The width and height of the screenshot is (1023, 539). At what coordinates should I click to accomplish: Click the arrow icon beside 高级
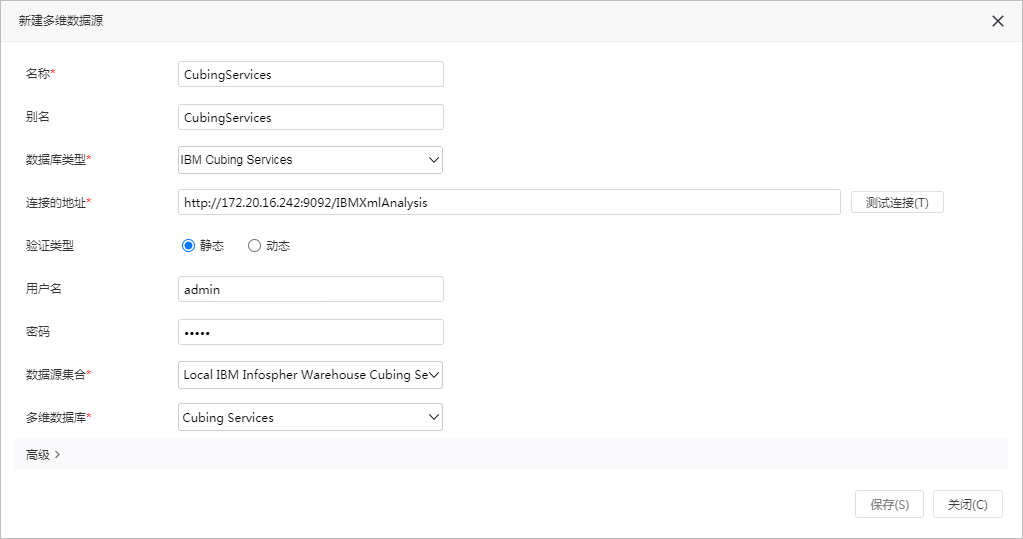(x=57, y=454)
